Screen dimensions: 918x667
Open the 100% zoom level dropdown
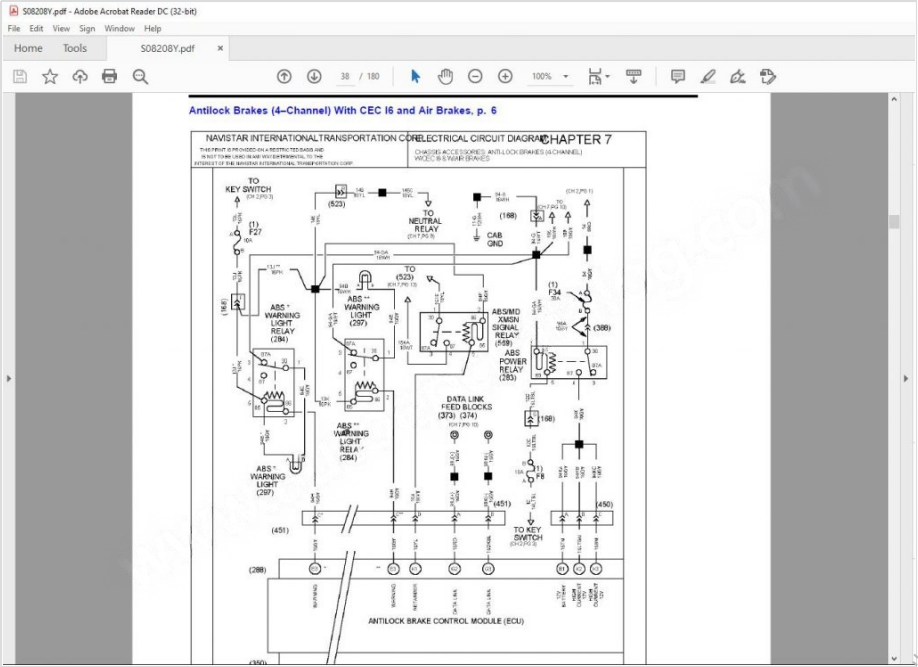550,76
